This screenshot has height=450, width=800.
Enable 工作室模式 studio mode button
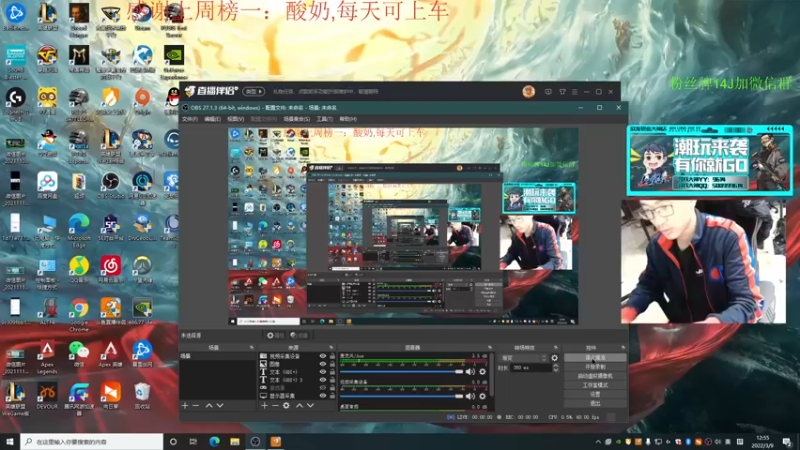tap(595, 385)
